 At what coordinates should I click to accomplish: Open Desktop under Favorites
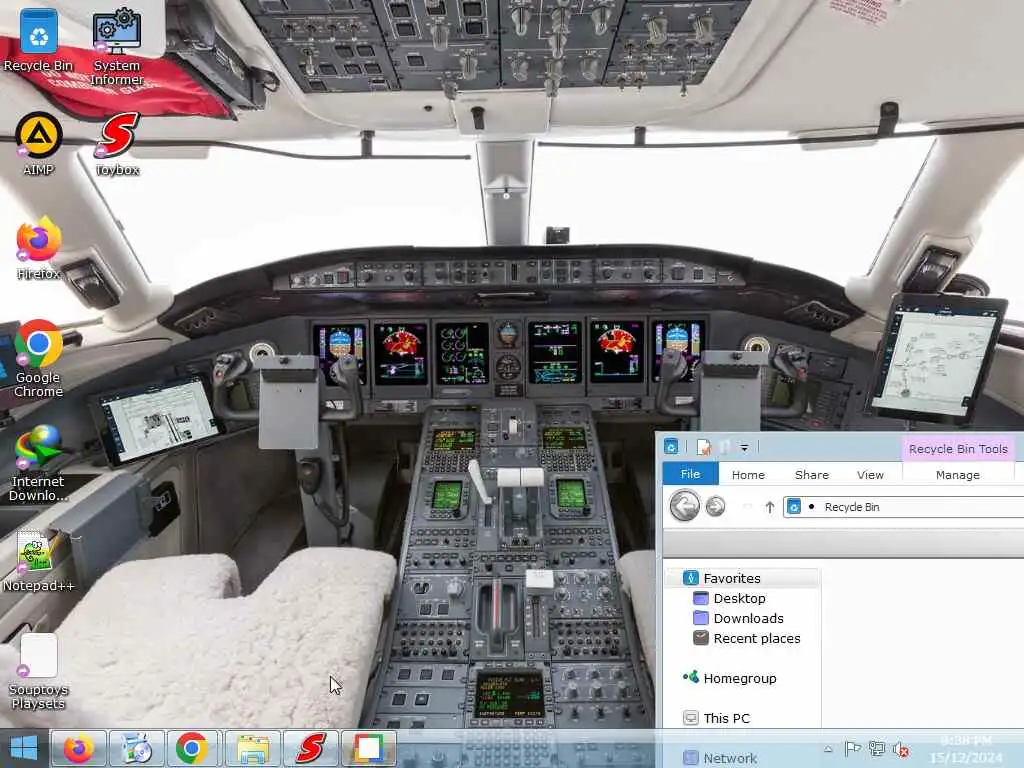pos(739,598)
